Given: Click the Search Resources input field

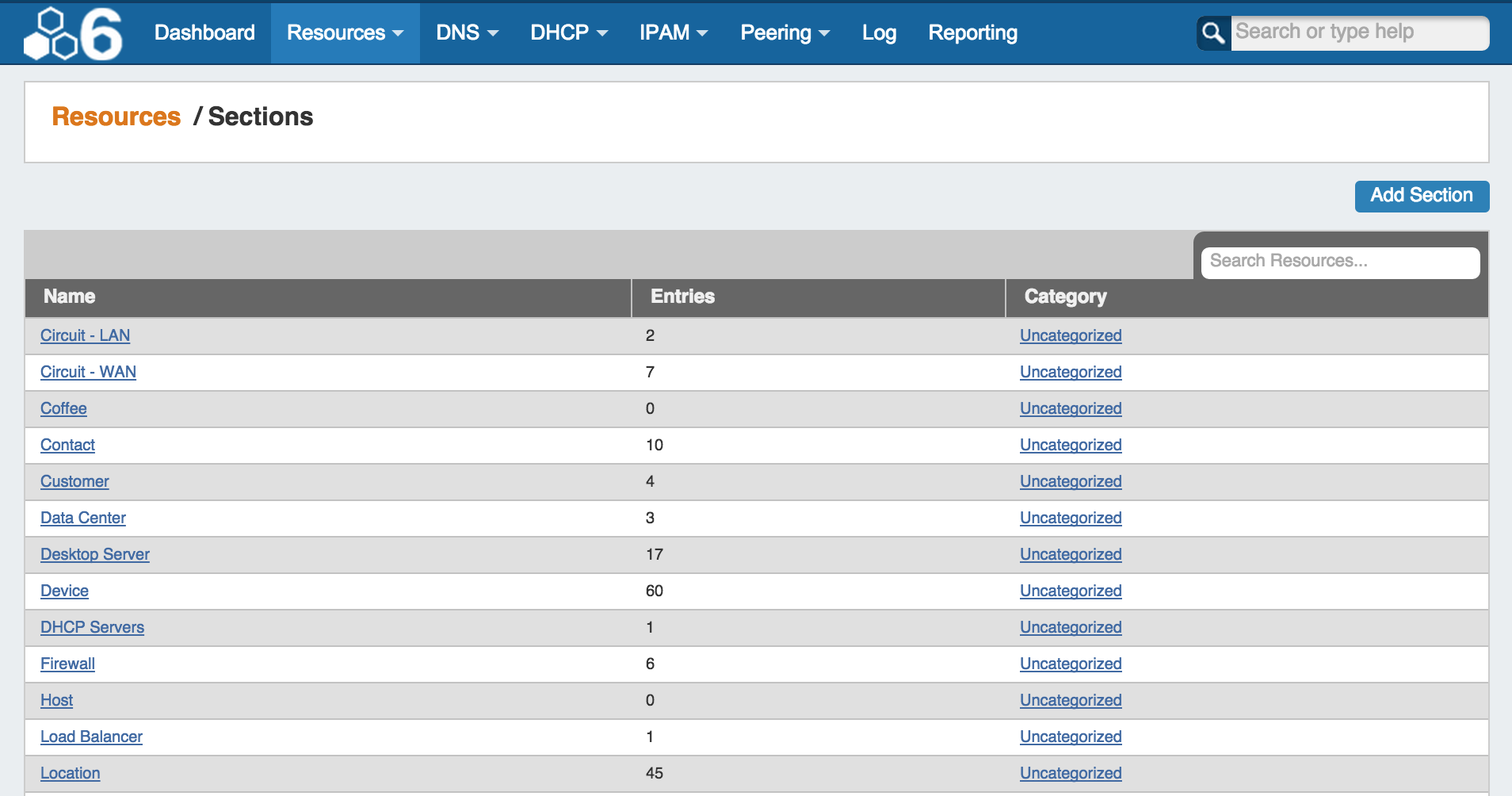Looking at the screenshot, I should (x=1339, y=262).
